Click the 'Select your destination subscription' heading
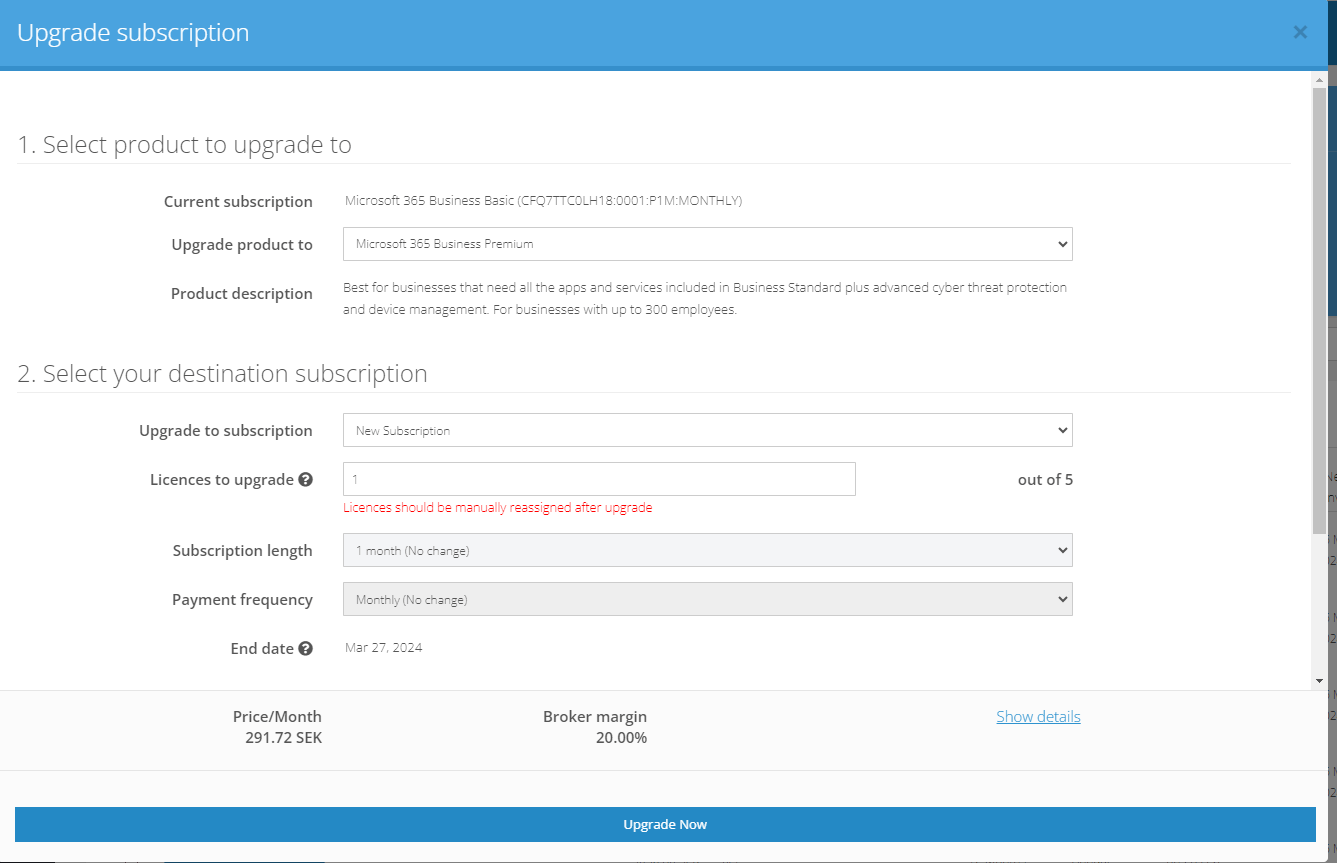This screenshot has width=1337, height=863. (x=222, y=374)
